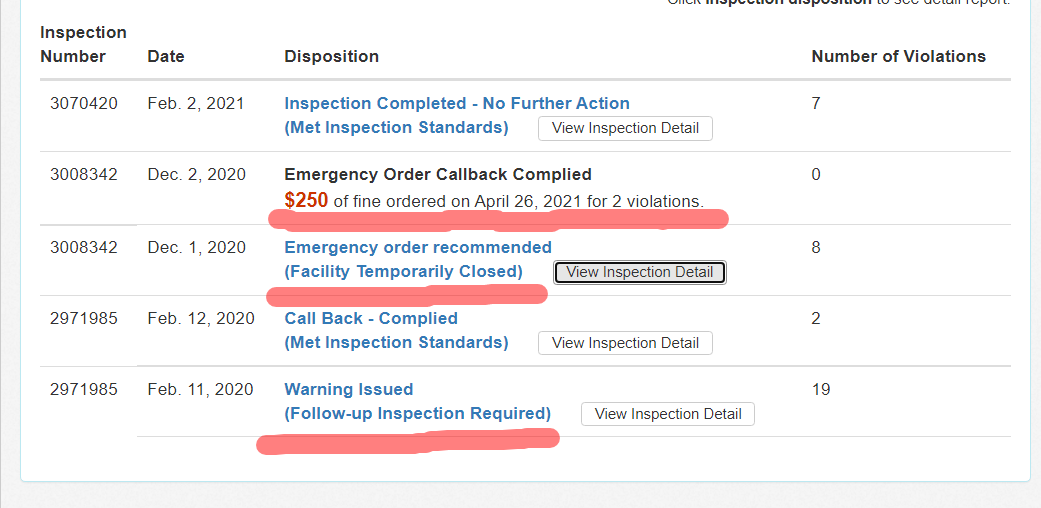
Task: Click the Disposition column header
Action: coord(331,56)
